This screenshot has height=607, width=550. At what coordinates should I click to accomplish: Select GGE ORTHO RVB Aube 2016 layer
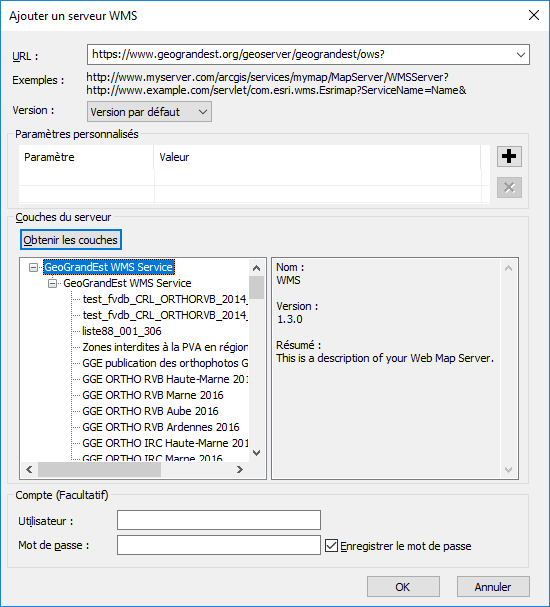(x=150, y=411)
